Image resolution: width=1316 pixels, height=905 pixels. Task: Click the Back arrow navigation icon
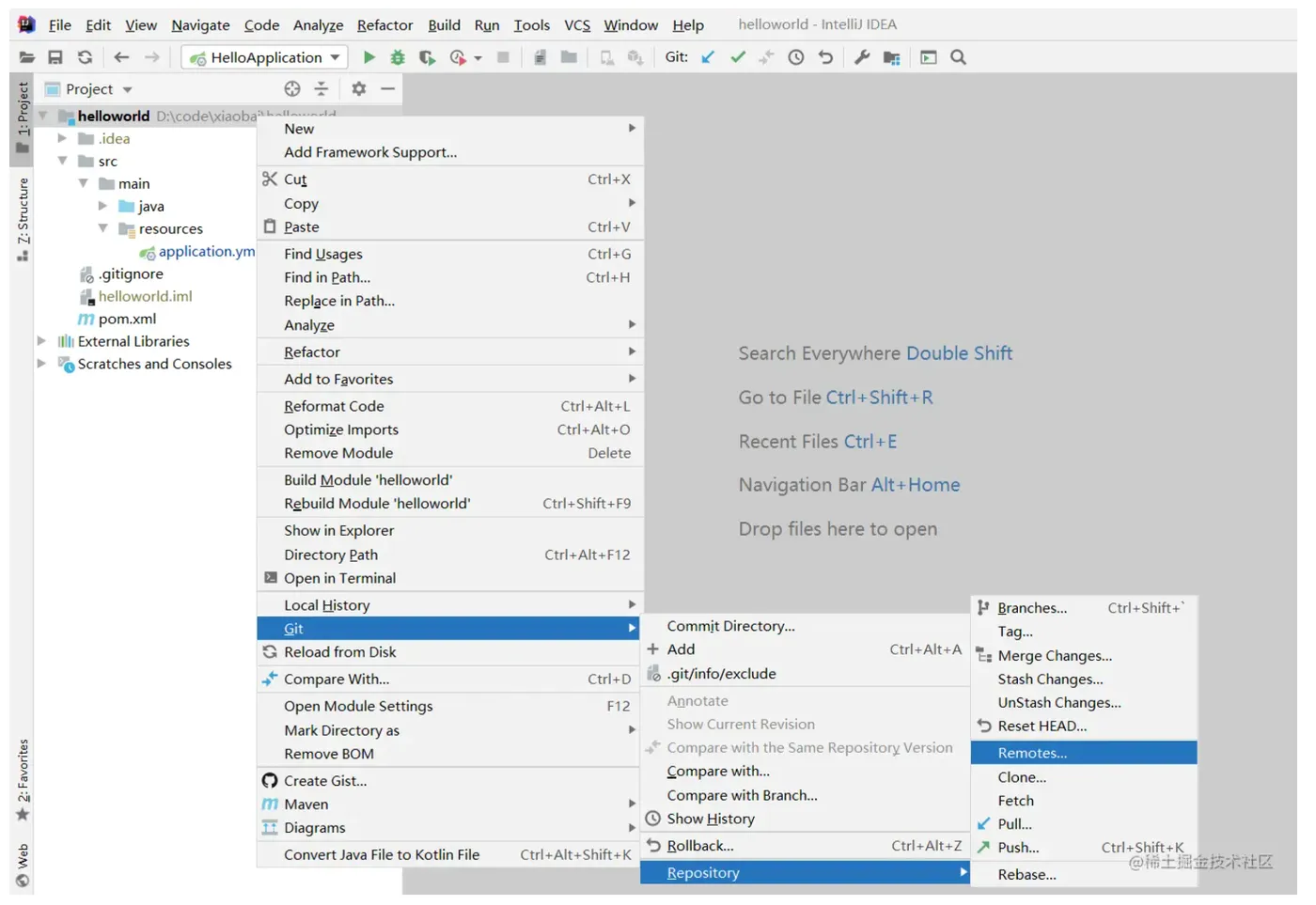tap(121, 57)
